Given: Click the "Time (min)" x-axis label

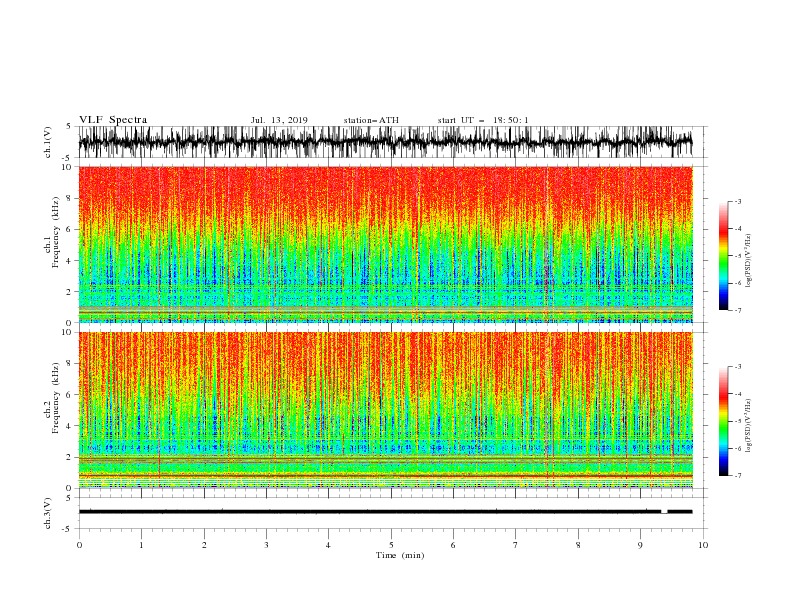Looking at the screenshot, I should [400, 555].
